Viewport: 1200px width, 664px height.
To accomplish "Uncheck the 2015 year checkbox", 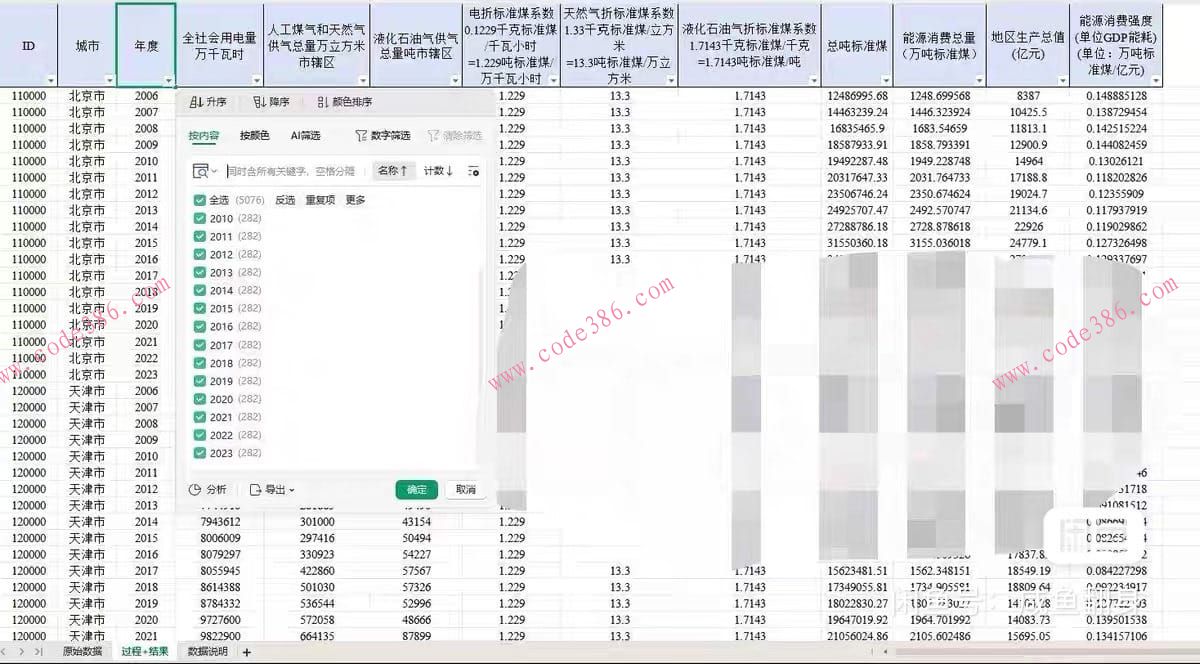I will [x=200, y=308].
